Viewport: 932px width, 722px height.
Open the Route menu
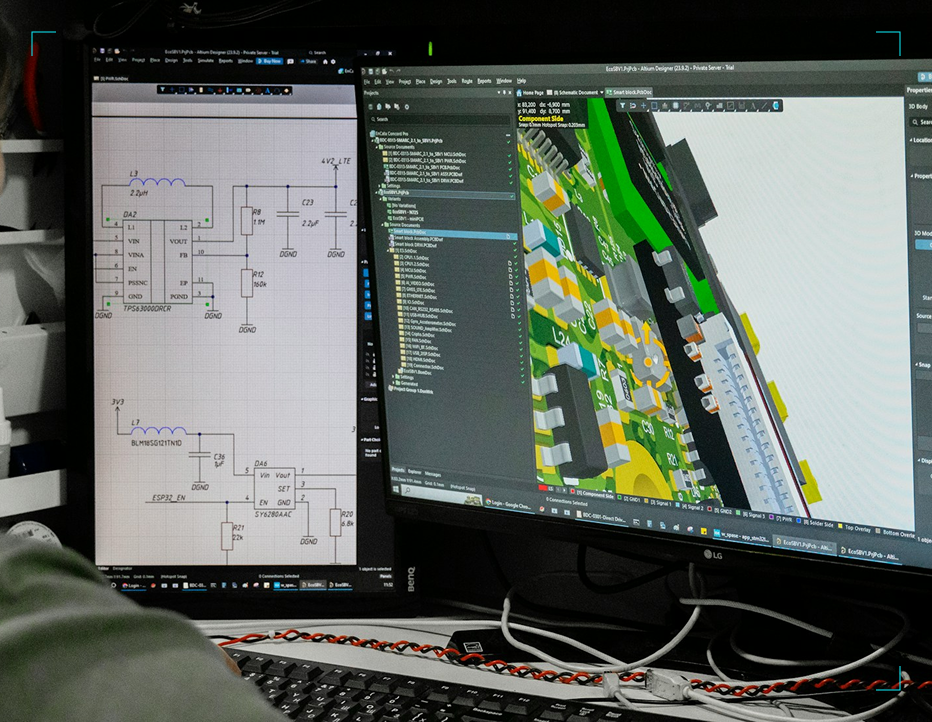pyautogui.click(x=465, y=81)
